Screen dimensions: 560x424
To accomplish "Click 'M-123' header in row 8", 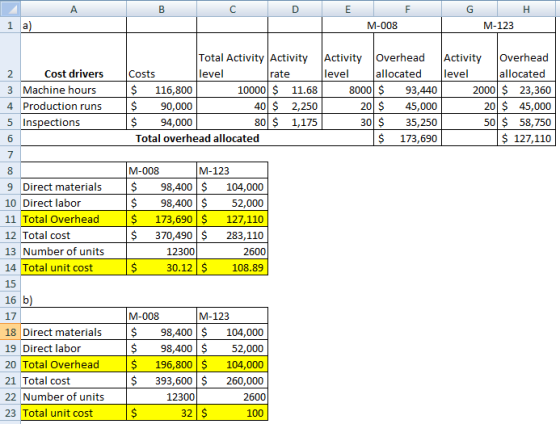I will coord(232,170).
